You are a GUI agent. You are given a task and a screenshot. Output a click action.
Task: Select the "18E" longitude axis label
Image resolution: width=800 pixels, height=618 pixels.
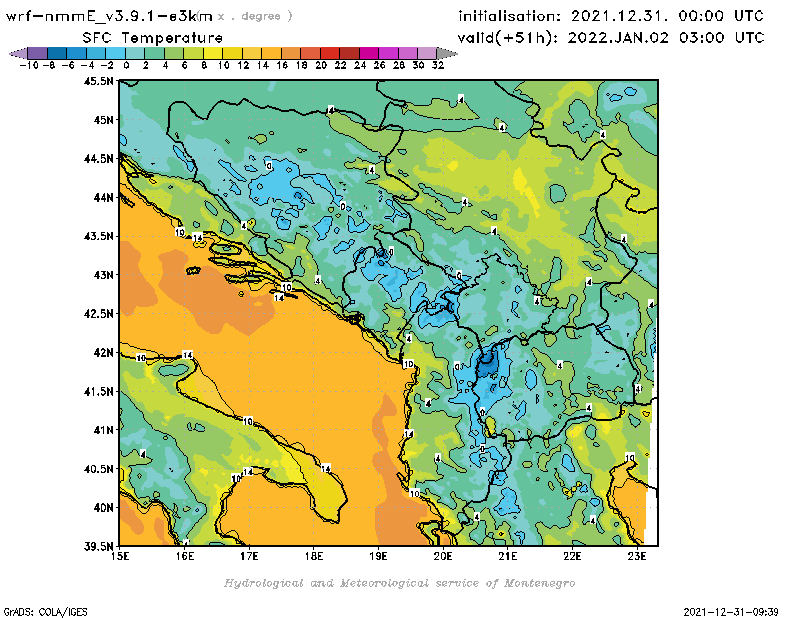(x=314, y=556)
